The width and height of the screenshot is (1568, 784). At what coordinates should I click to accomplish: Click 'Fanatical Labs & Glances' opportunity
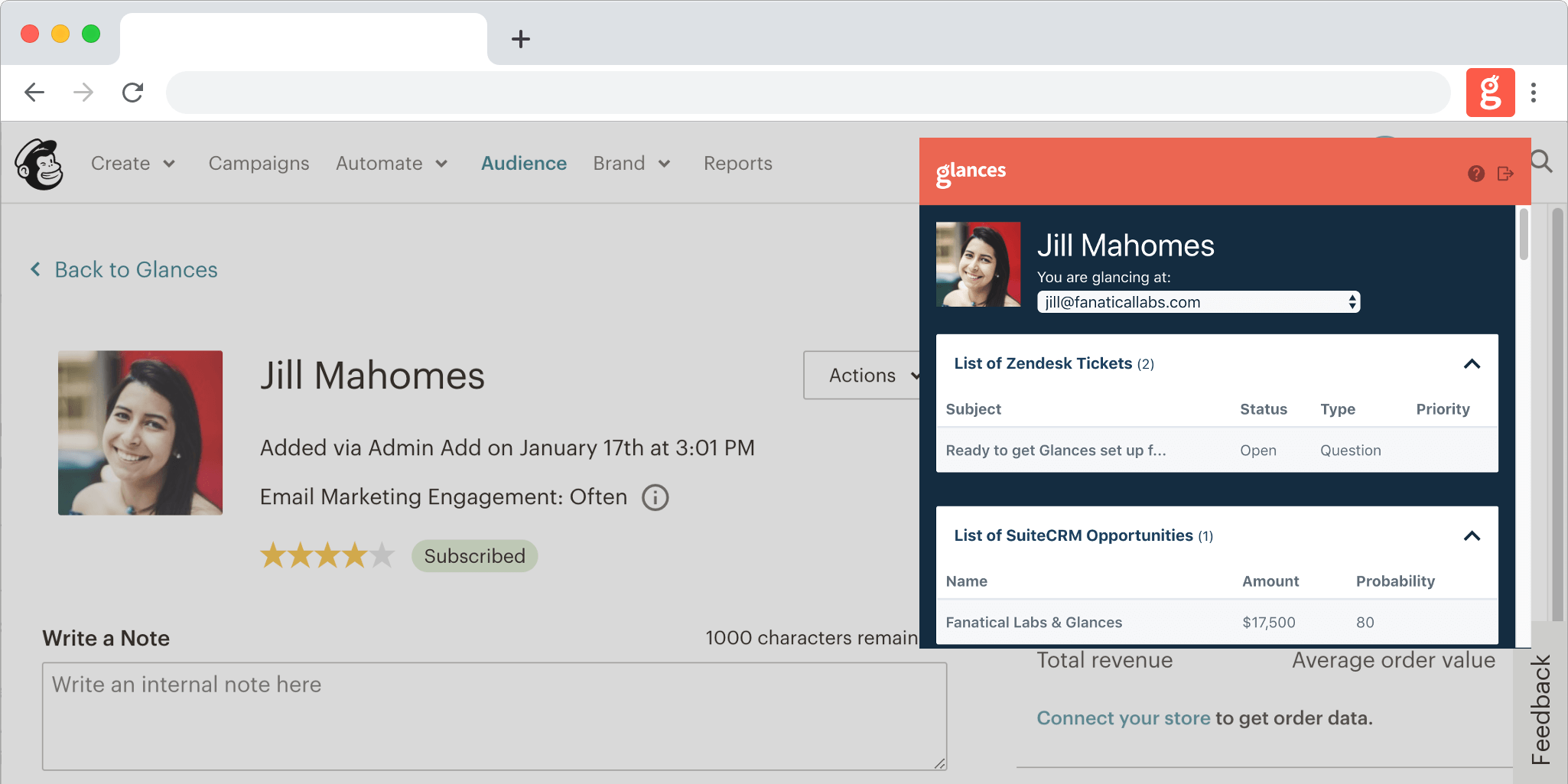[1033, 623]
